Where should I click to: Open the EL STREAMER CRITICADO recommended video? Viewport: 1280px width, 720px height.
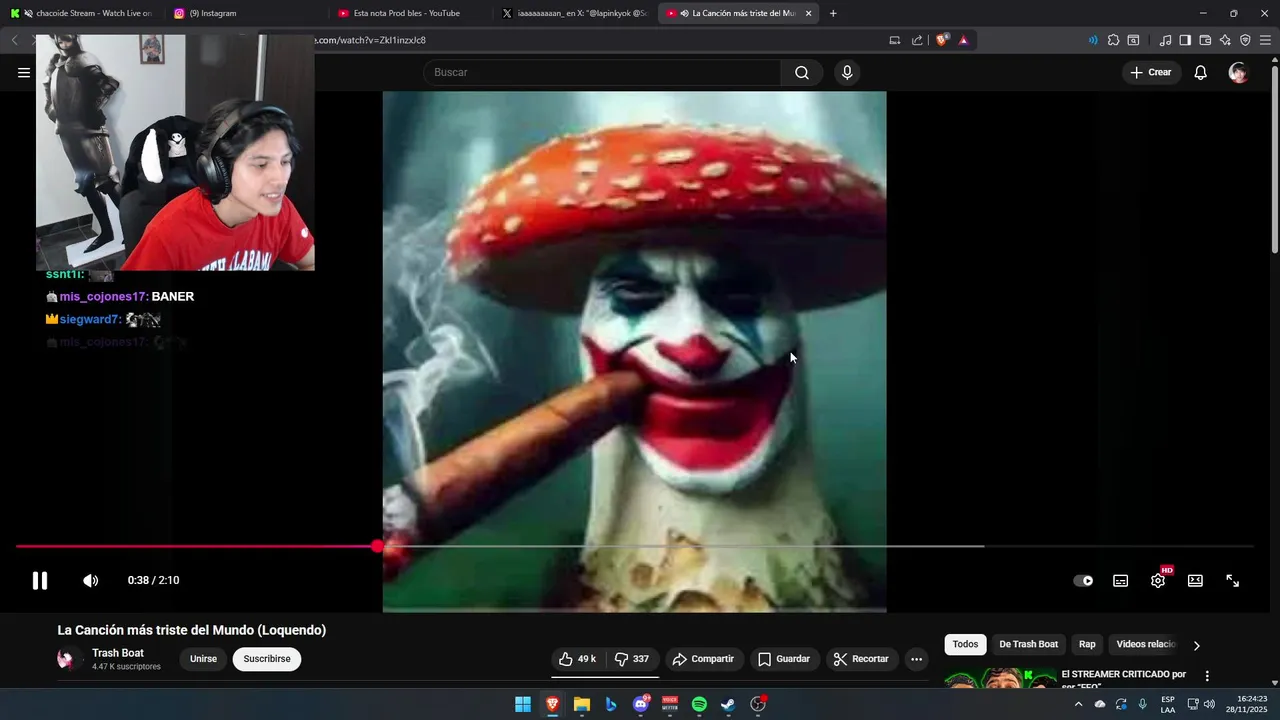[x=1124, y=679]
